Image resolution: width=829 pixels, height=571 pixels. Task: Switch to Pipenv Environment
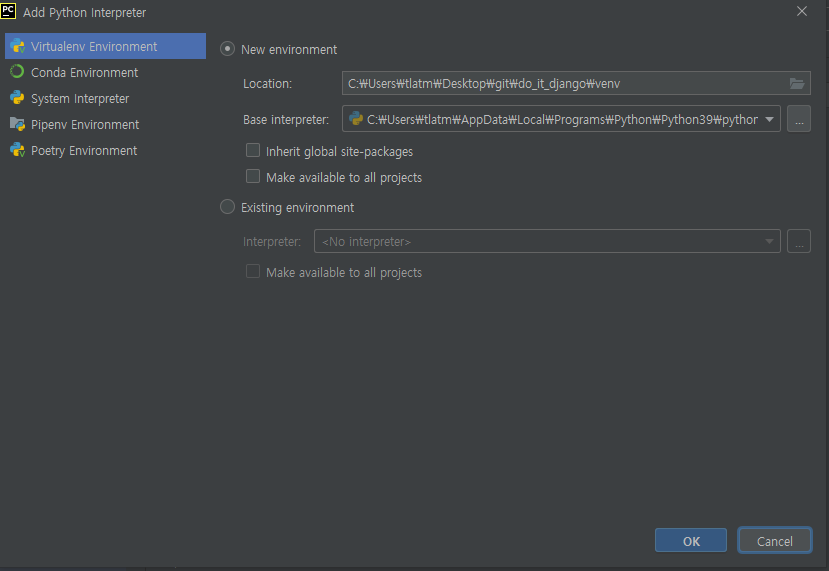tap(105, 124)
